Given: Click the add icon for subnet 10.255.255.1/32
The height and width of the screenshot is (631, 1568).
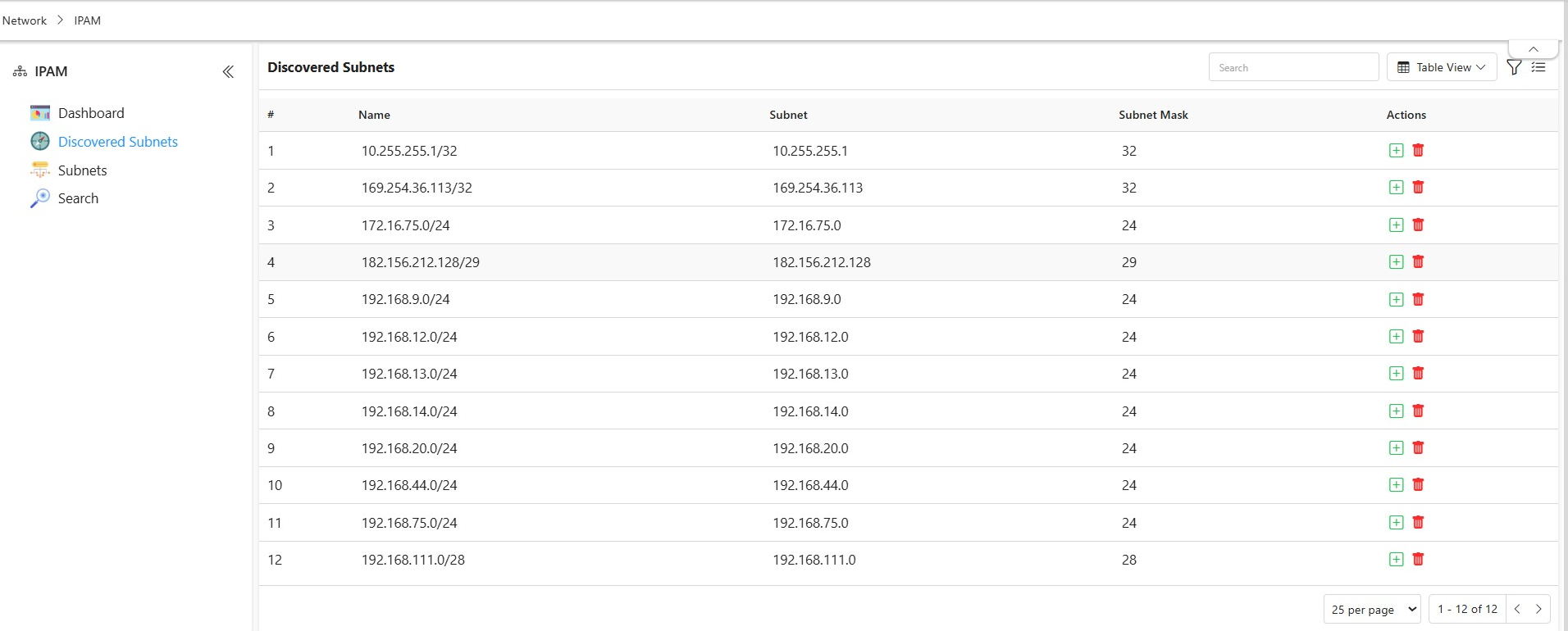Looking at the screenshot, I should (1396, 151).
